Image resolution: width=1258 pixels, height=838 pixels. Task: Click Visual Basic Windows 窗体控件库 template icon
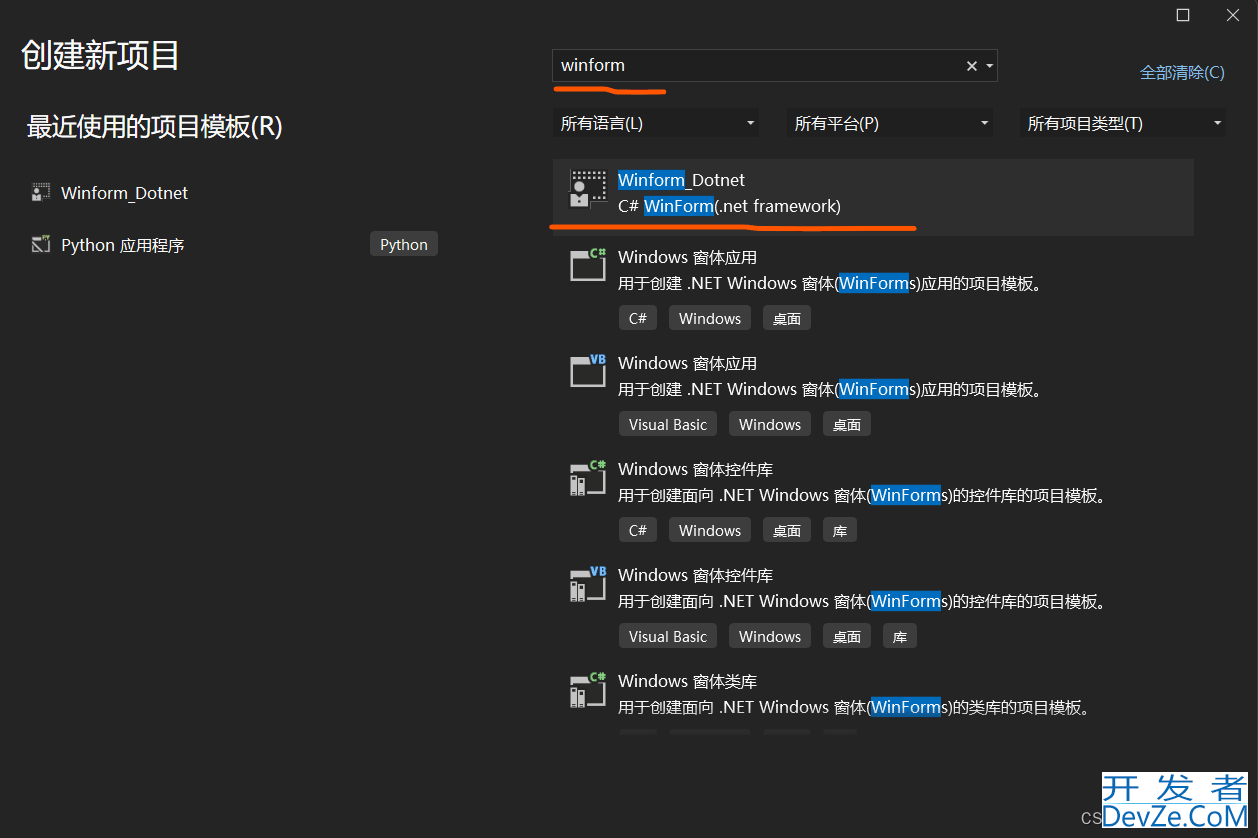[588, 584]
